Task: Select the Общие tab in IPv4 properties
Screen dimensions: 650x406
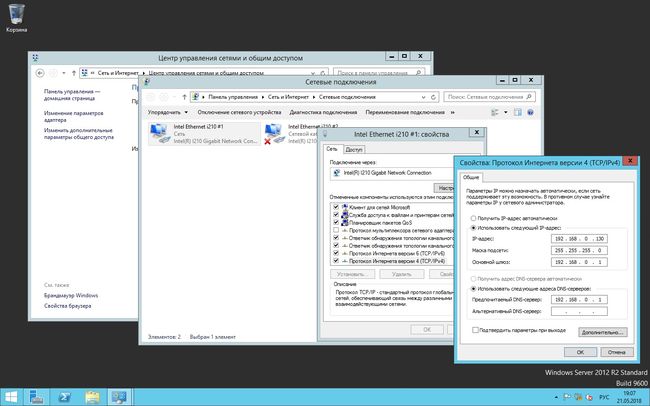Action: (x=471, y=177)
